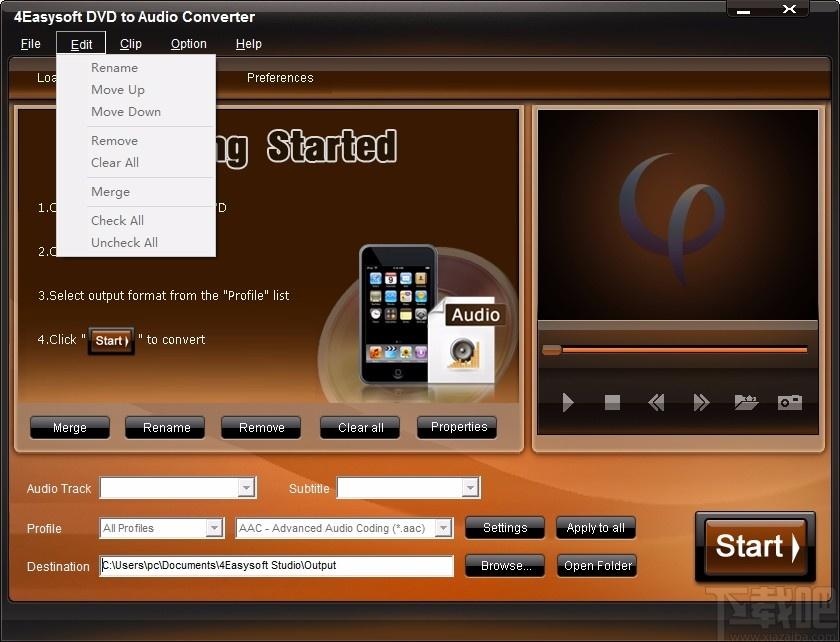This screenshot has height=642, width=840.
Task: Click the Remove button below list
Action: click(x=262, y=428)
